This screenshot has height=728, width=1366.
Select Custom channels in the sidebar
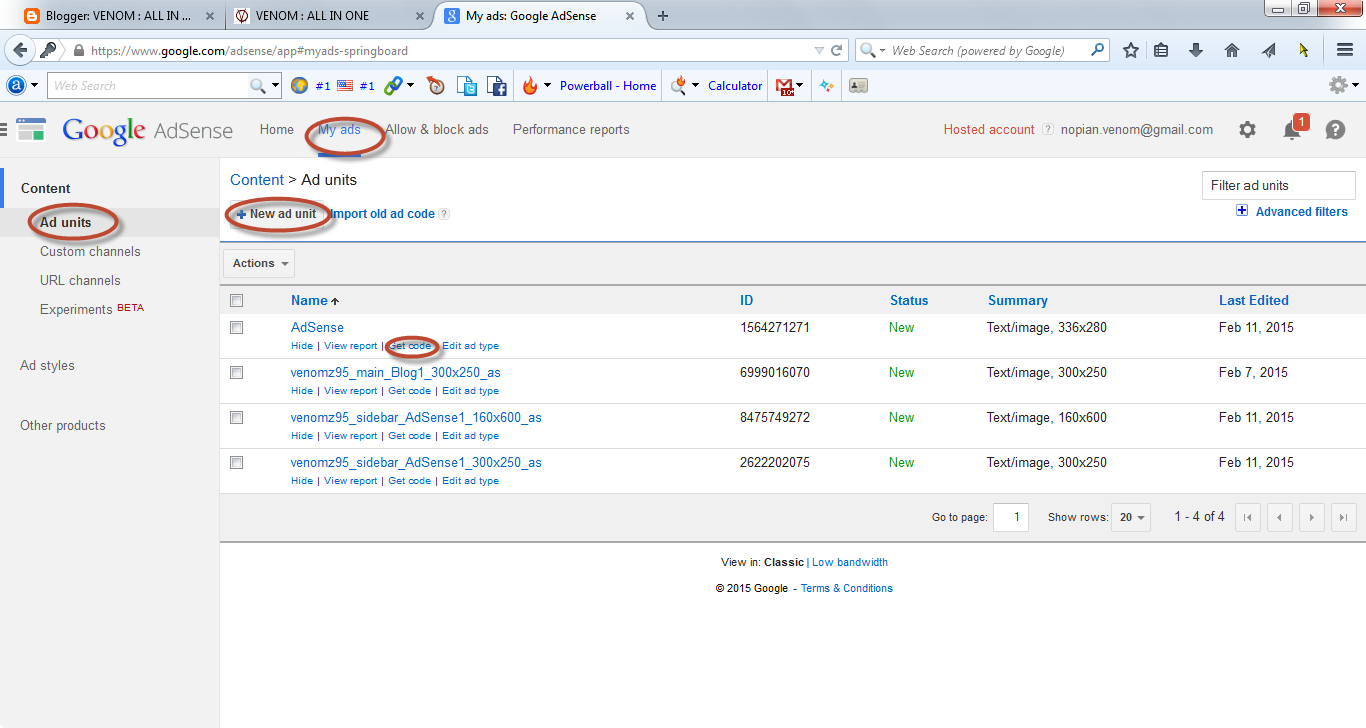tap(90, 252)
